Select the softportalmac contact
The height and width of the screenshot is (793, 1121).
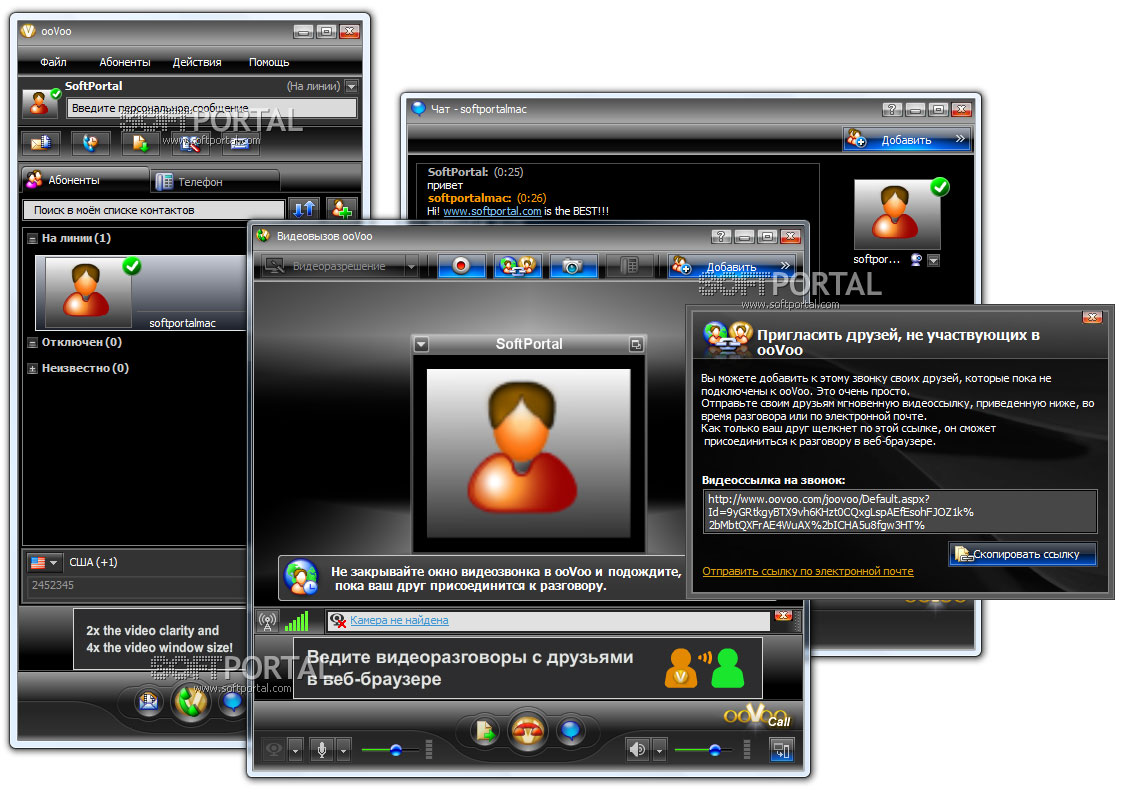141,292
